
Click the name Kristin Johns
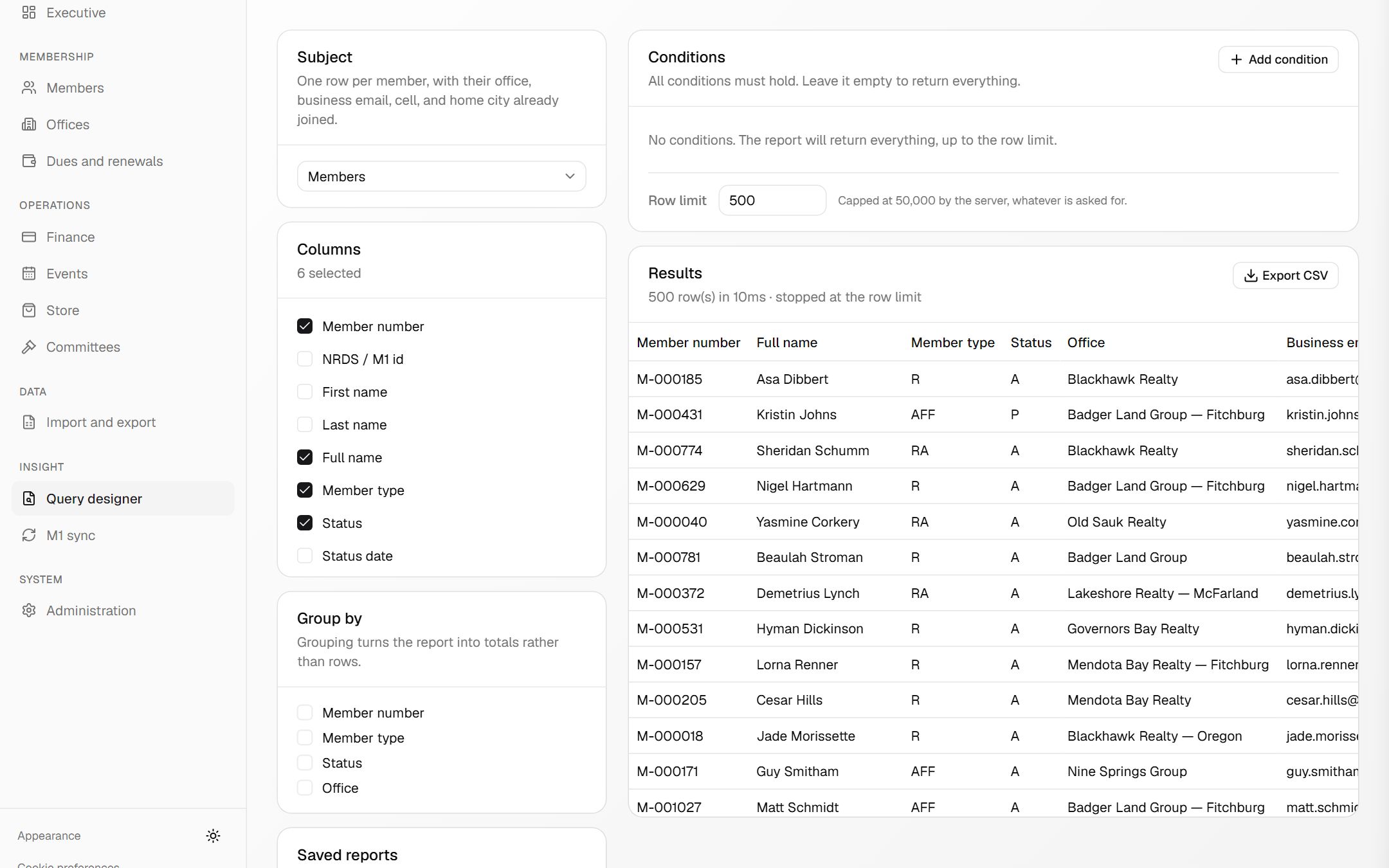[x=796, y=414]
